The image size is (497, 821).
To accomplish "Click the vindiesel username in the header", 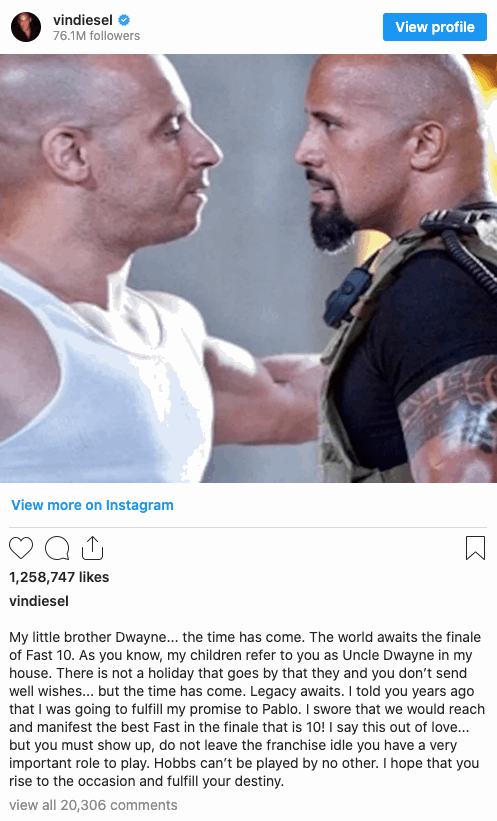I will pyautogui.click(x=83, y=20).
